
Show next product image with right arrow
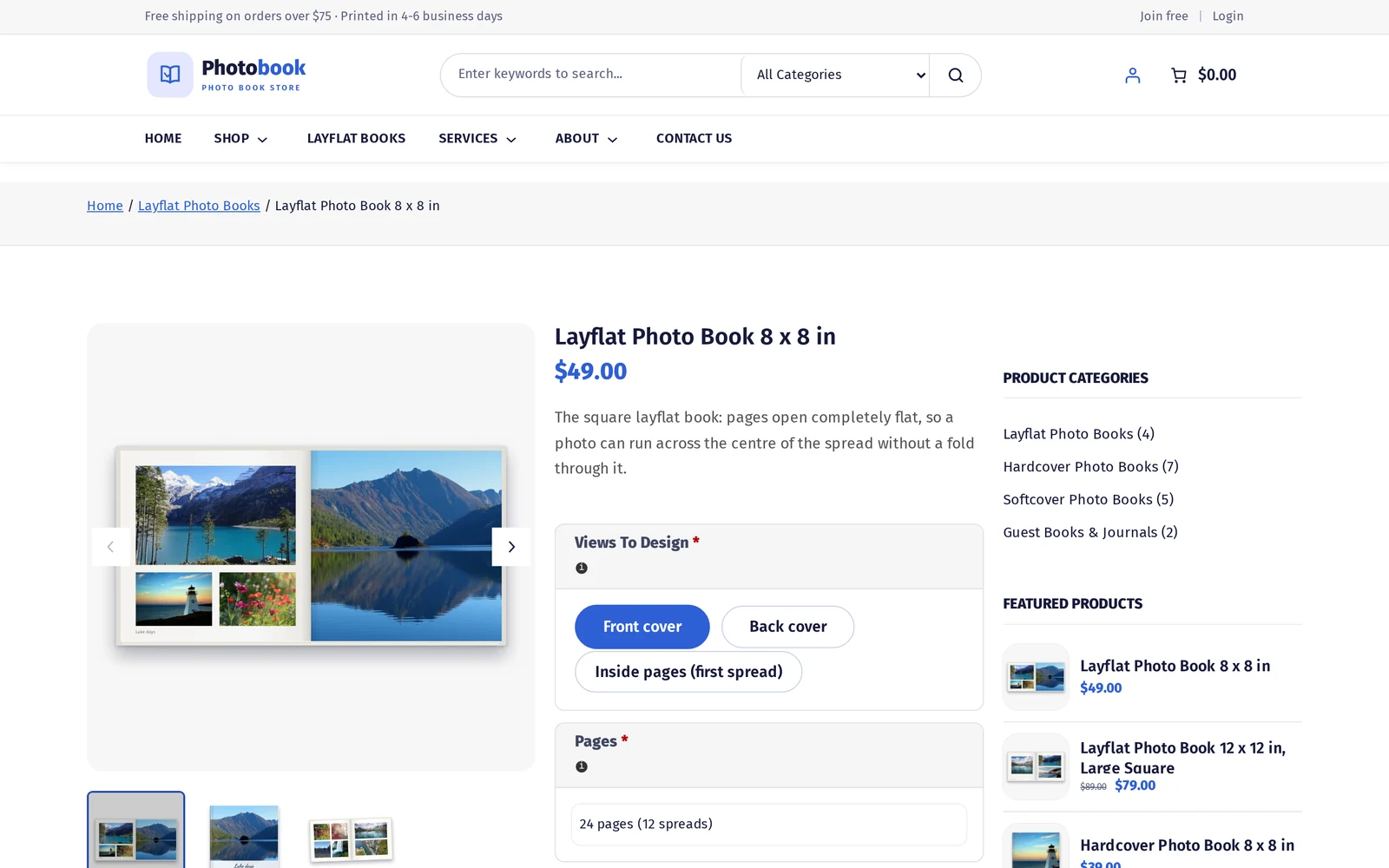point(511,547)
